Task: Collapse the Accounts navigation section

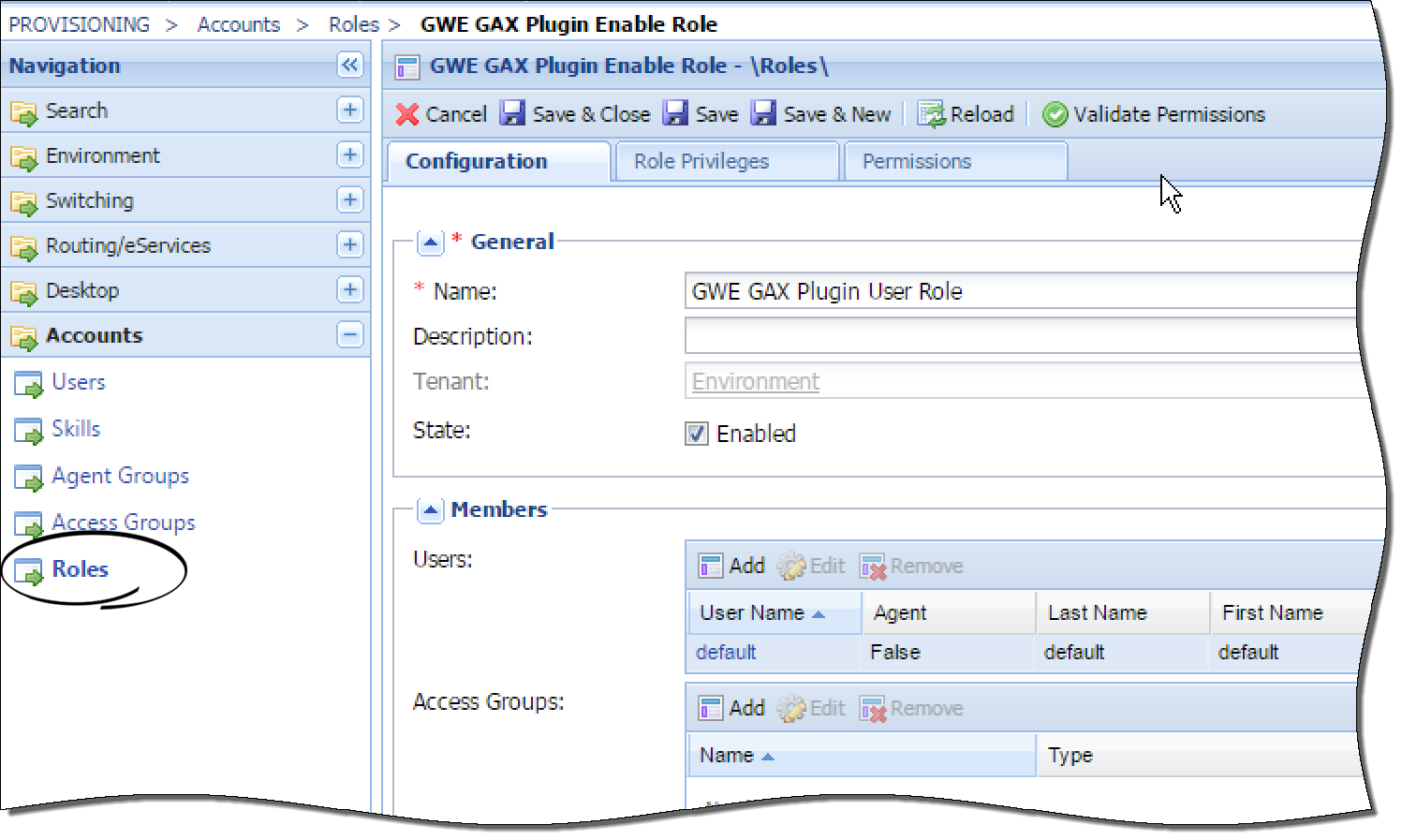Action: [x=349, y=334]
